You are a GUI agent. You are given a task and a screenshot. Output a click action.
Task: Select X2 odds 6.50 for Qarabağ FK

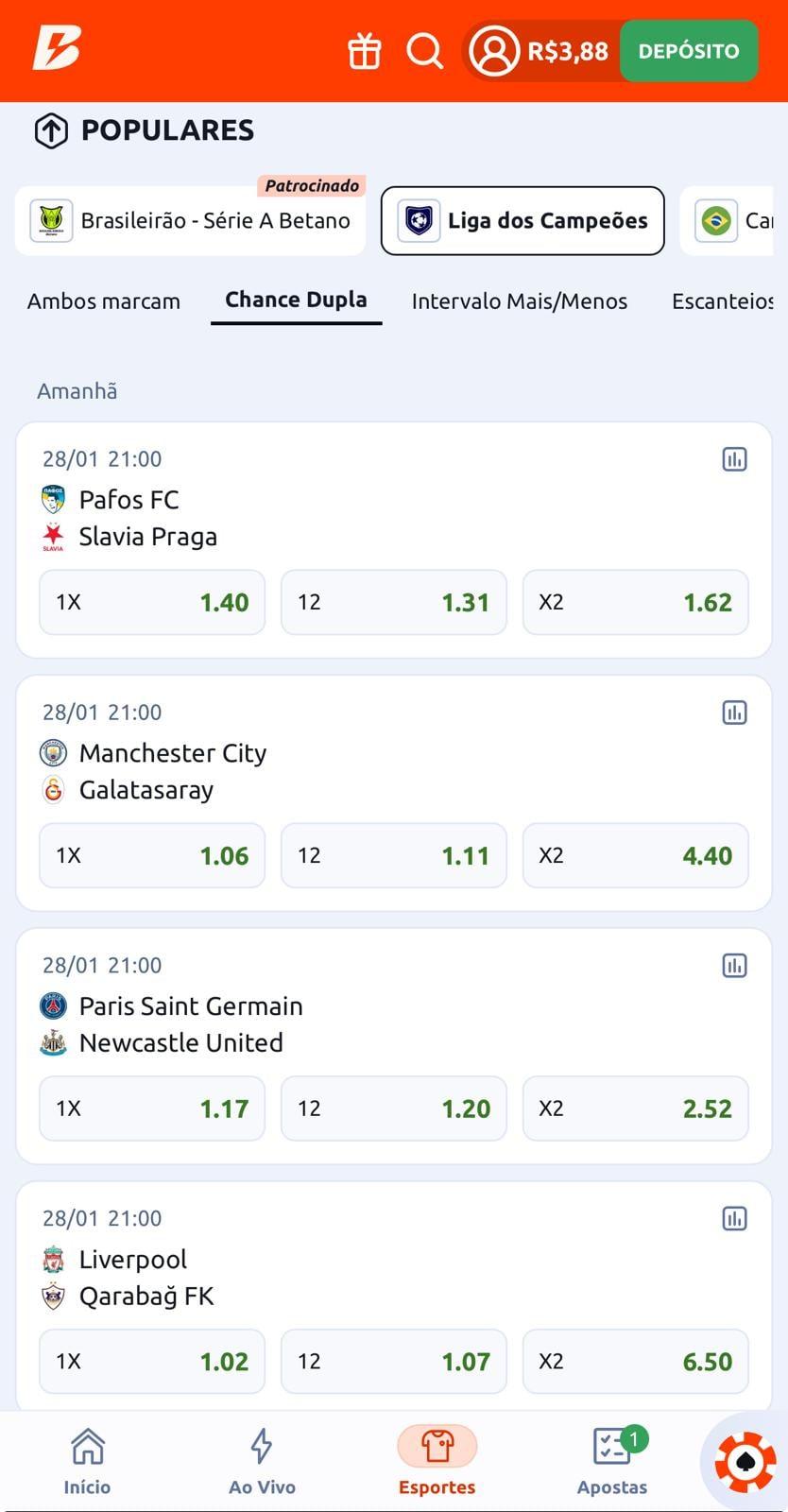click(x=635, y=1362)
